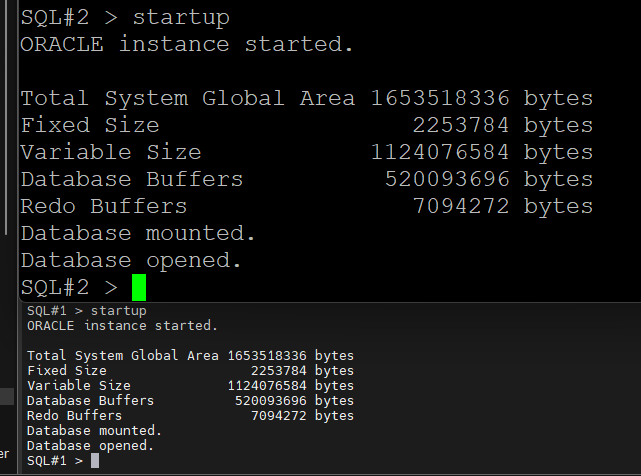Click value 520093696 in the SQL#2 pane
Image resolution: width=641 pixels, height=476 pixels.
[x=447, y=179]
